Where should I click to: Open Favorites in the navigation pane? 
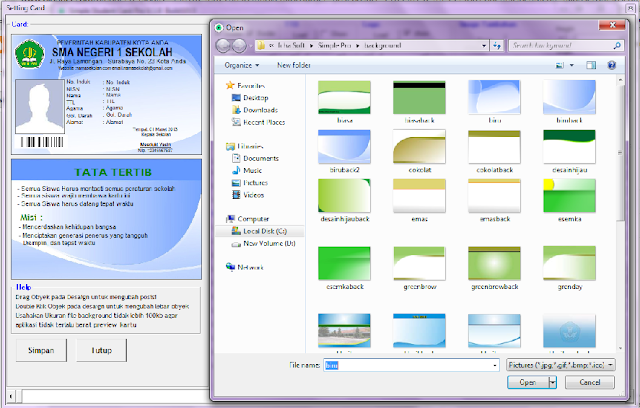[246, 86]
